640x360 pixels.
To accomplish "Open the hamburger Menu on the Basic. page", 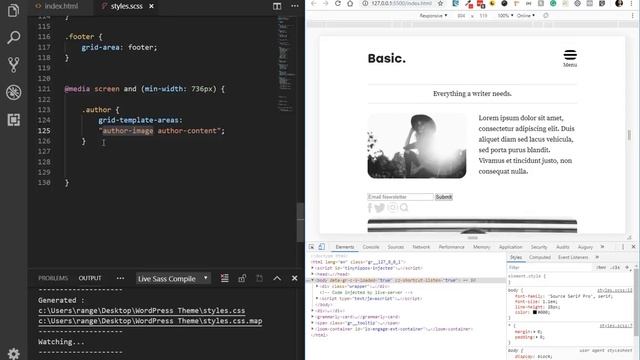I will [x=570, y=59].
